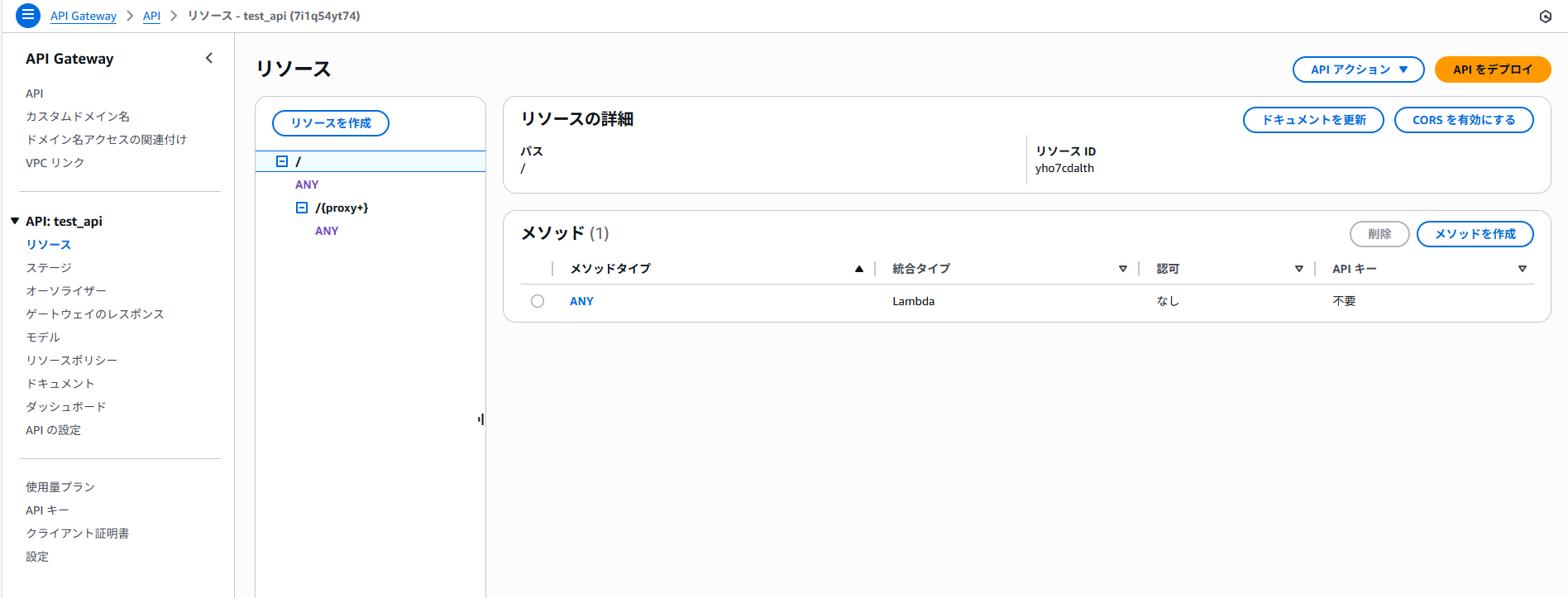Open 設定 at bottom of navigation
The image size is (1568, 598).
tap(37, 557)
